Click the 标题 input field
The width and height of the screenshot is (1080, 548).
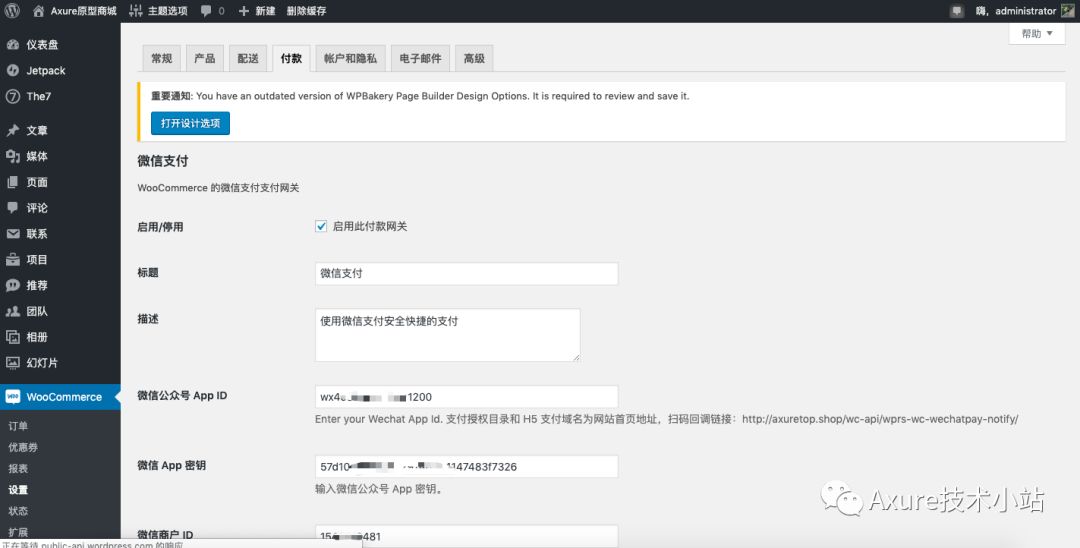(466, 273)
